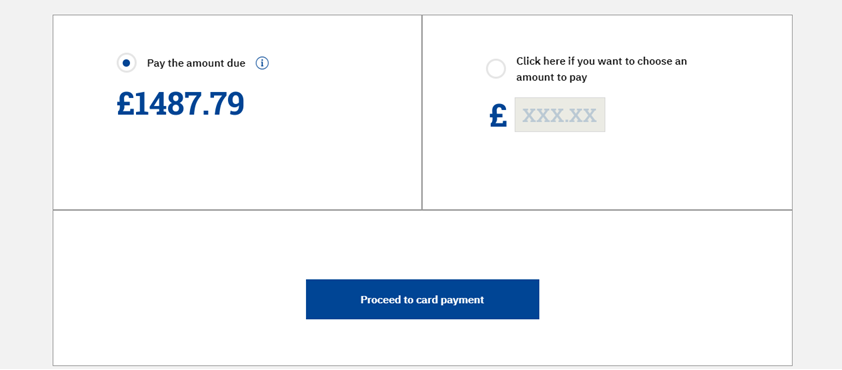842x370 pixels.
Task: Choose the full amount due option
Action: pyautogui.click(x=126, y=63)
